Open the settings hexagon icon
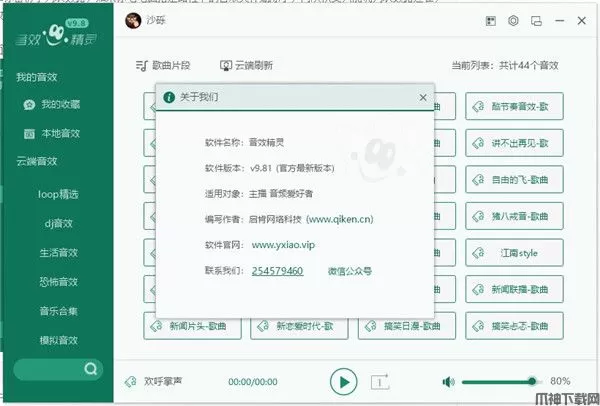The height and width of the screenshot is (406, 600). tap(514, 21)
